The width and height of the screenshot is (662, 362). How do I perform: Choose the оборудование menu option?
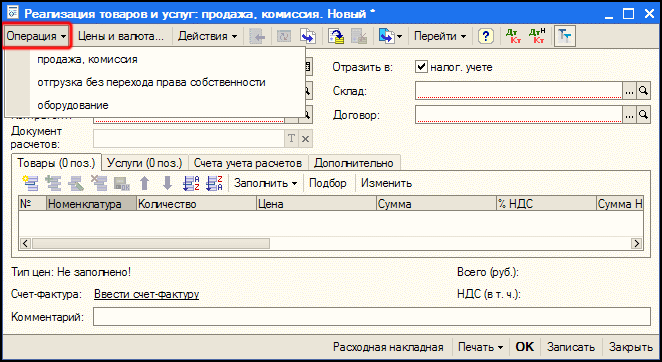tap(73, 105)
